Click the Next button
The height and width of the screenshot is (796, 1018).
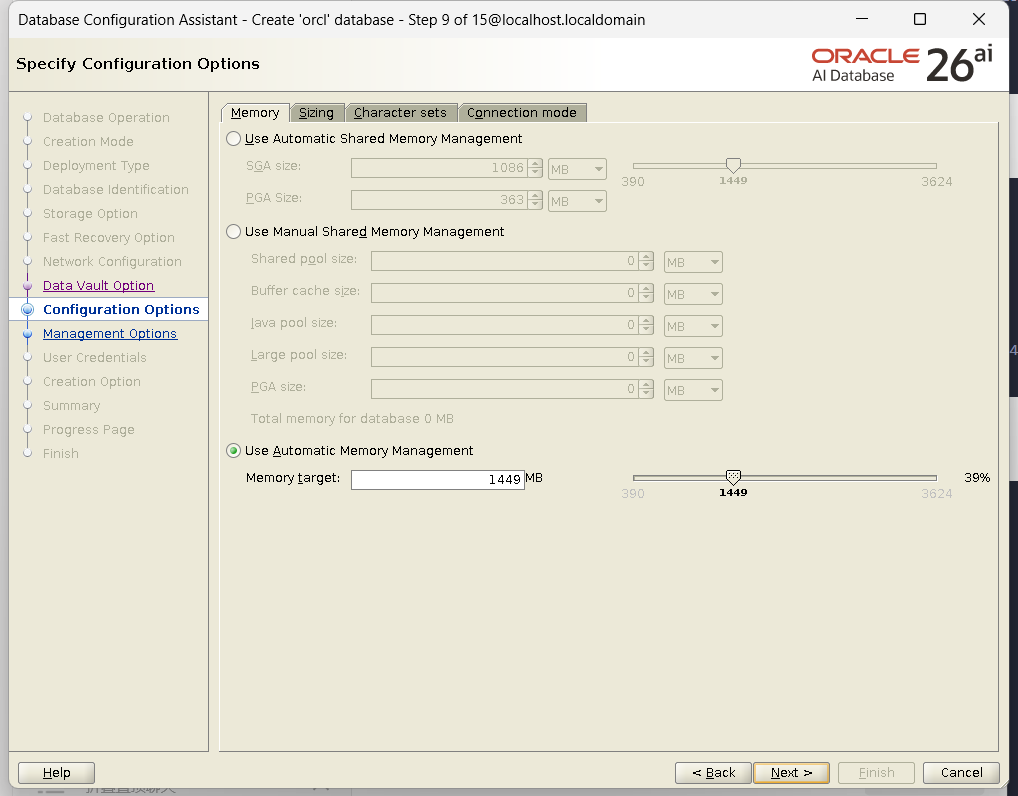point(791,773)
